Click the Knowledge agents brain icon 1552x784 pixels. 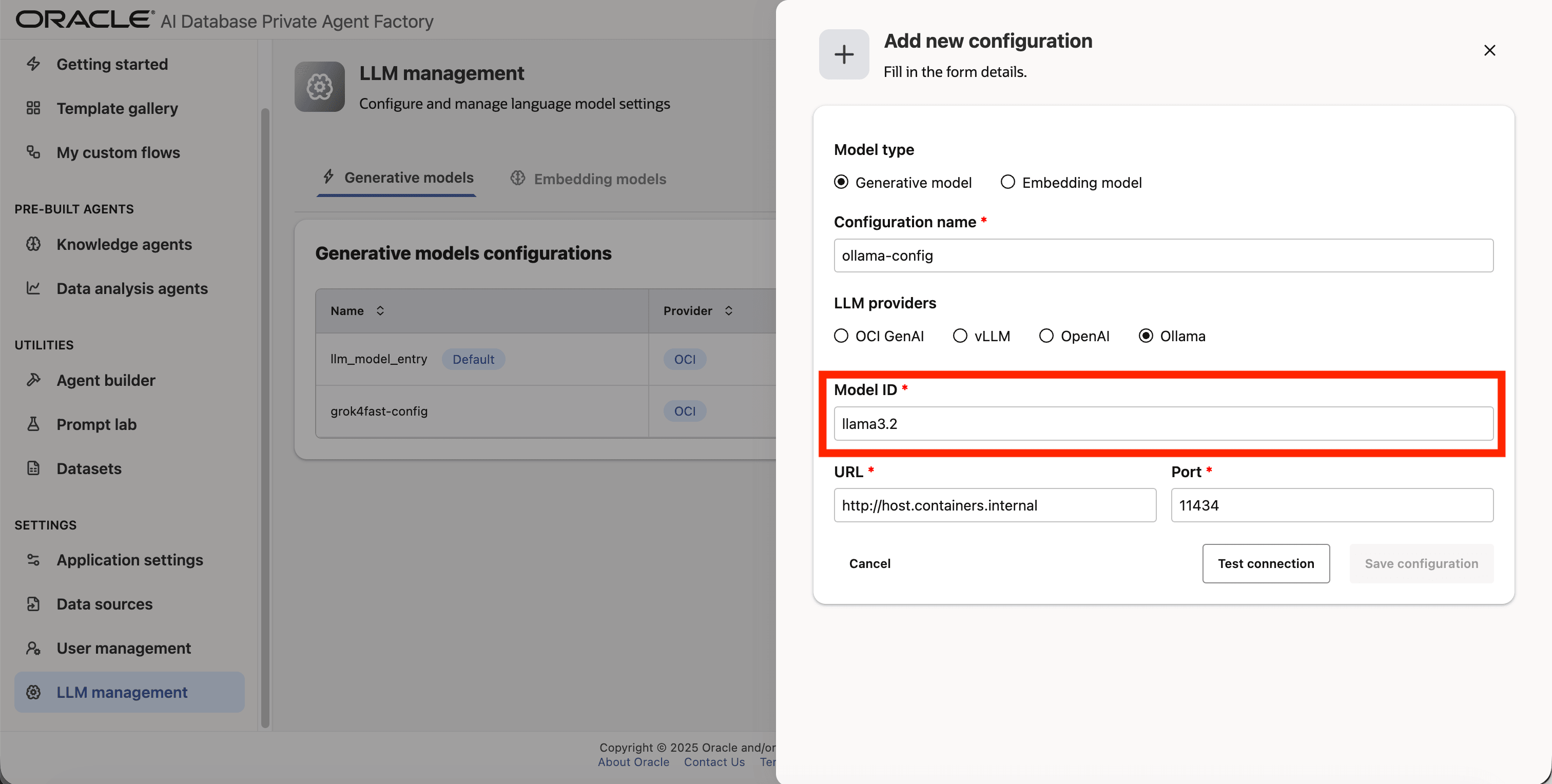[x=33, y=244]
